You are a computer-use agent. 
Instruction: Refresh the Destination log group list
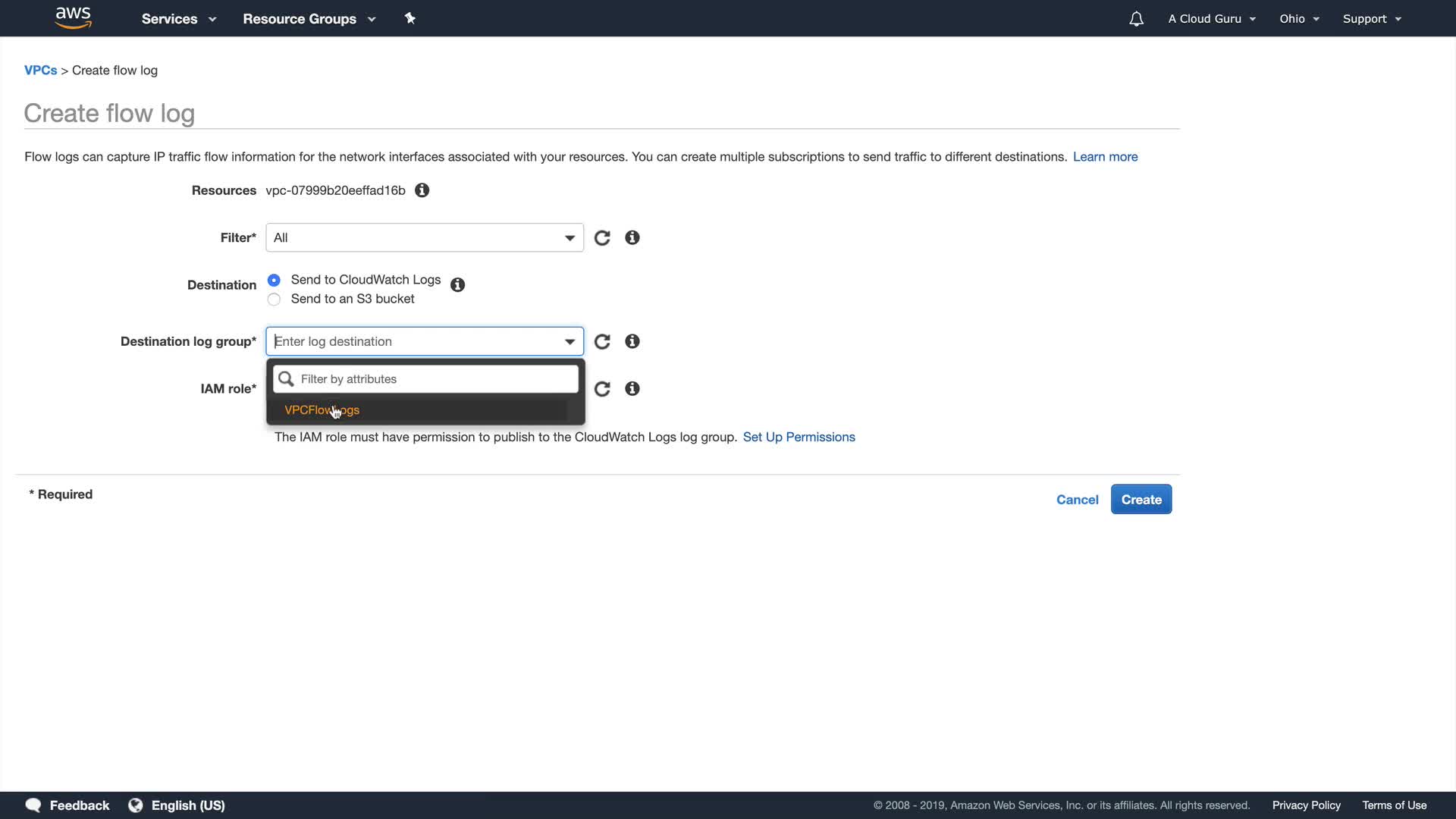click(602, 342)
